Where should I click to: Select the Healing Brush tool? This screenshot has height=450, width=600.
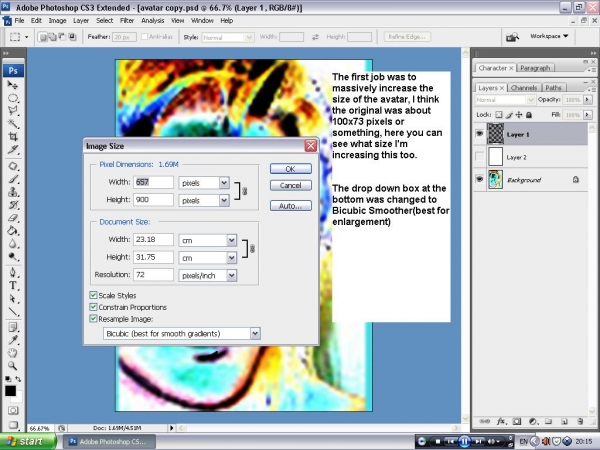click(13, 166)
